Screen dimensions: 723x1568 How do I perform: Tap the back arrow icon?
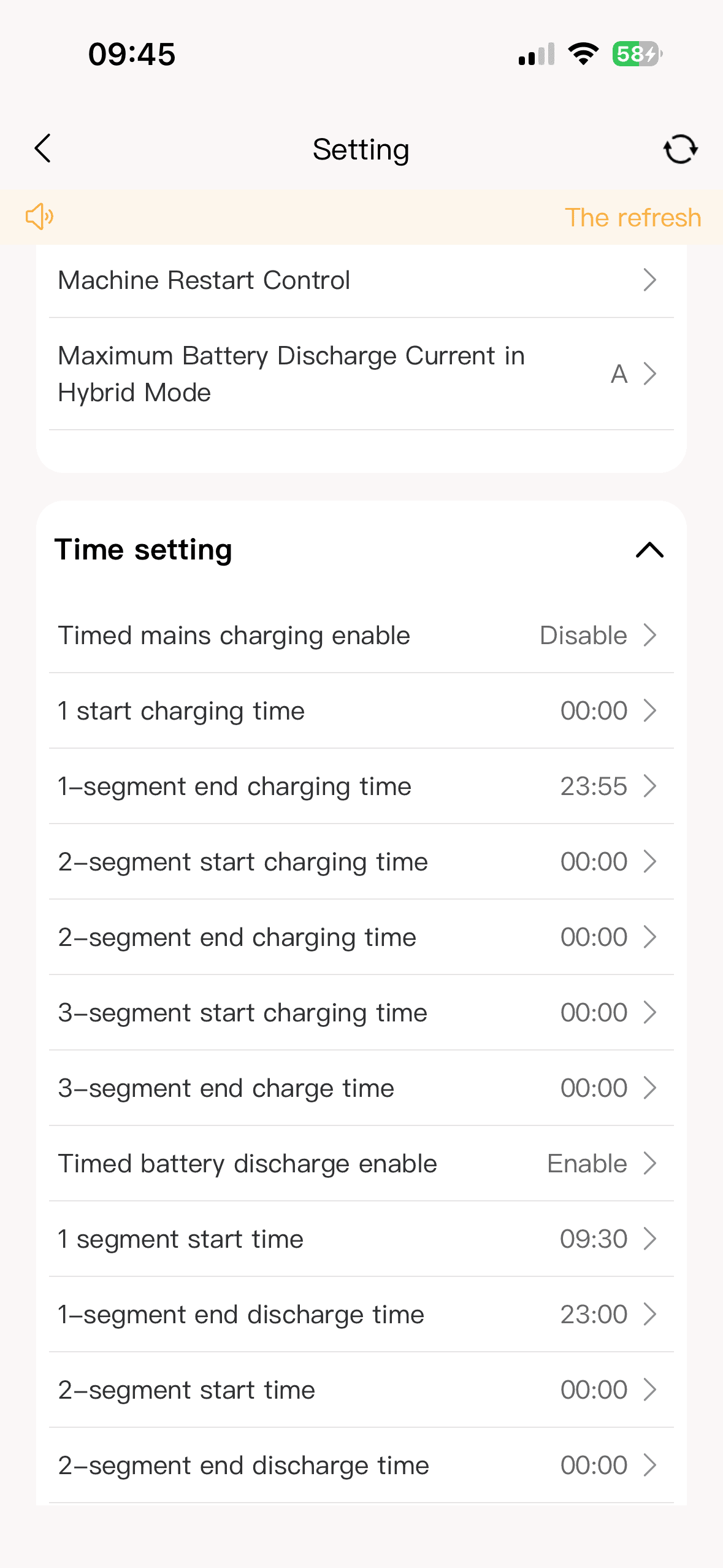coord(42,149)
